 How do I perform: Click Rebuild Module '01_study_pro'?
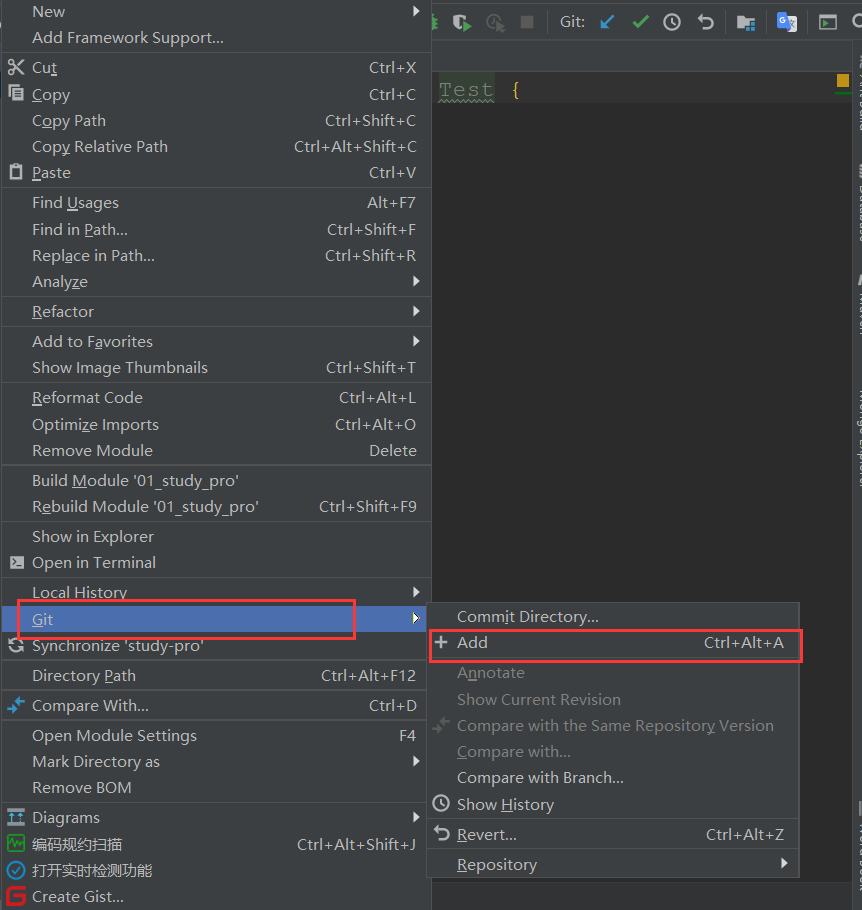click(x=217, y=507)
